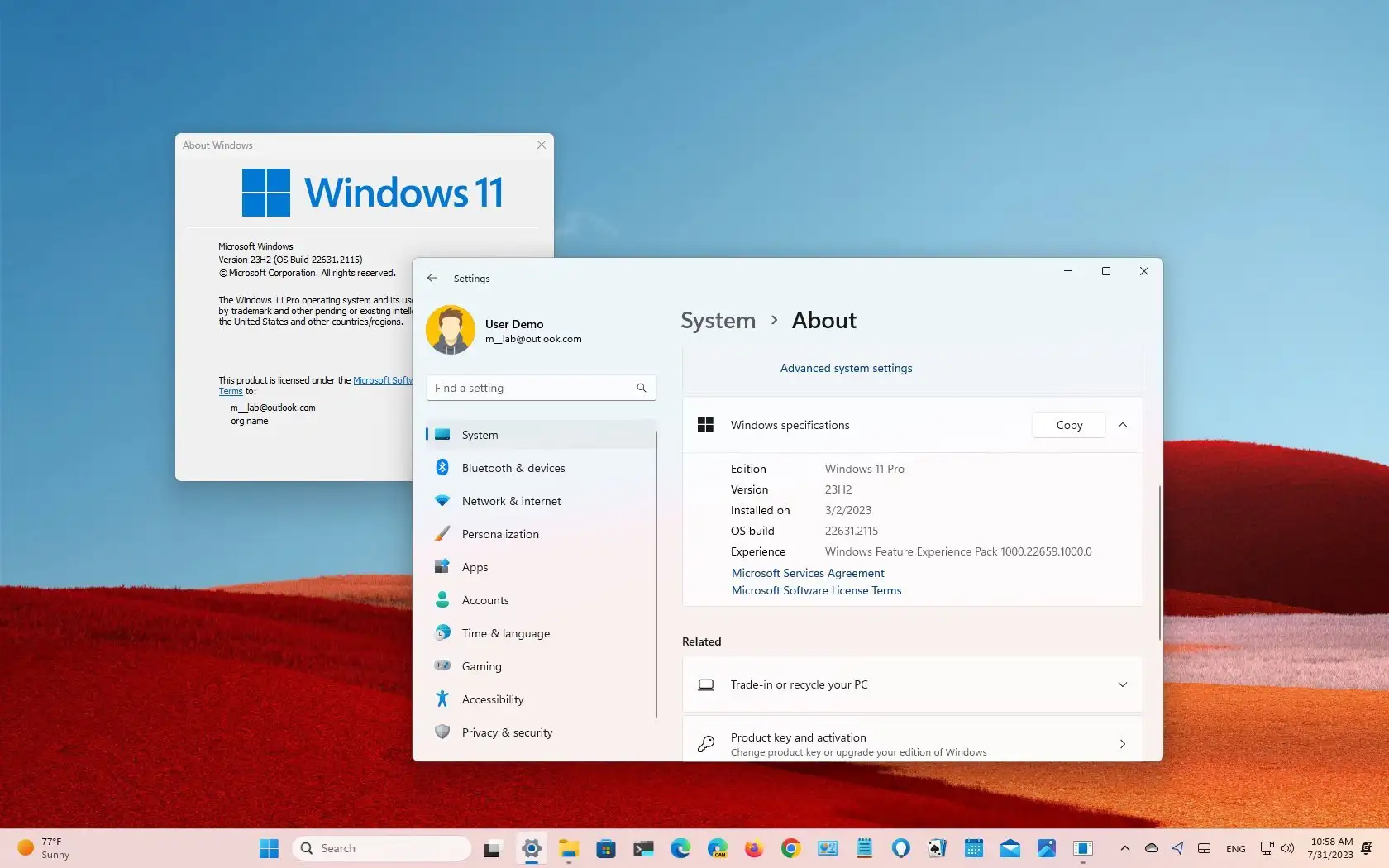Viewport: 1389px width, 868px height.
Task: Open Accounts settings page
Action: [x=542, y=600]
